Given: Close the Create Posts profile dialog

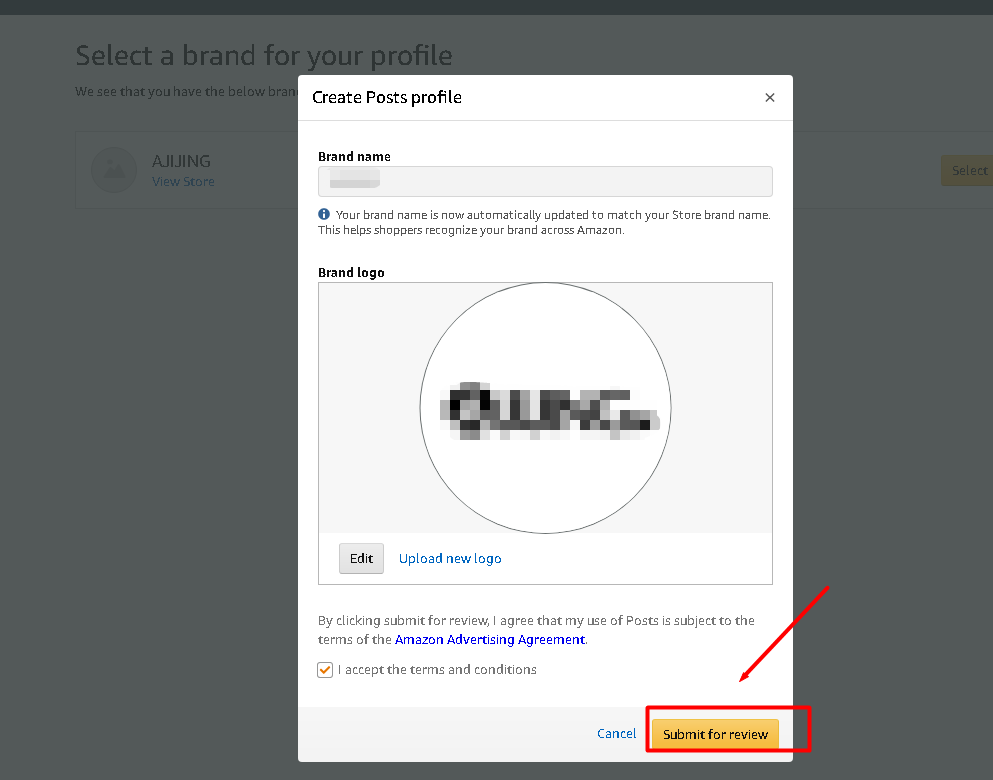Looking at the screenshot, I should (769, 98).
